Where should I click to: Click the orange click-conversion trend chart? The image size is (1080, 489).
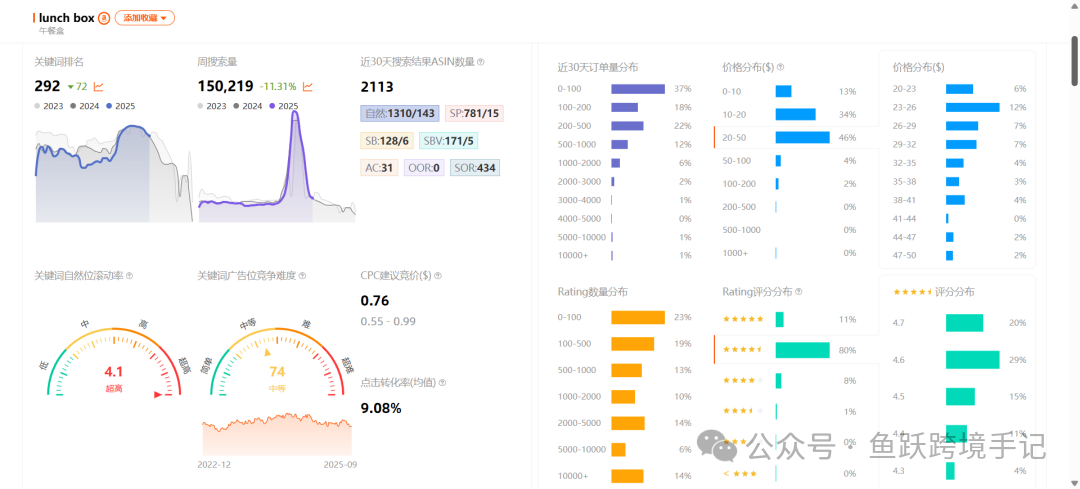[x=277, y=433]
